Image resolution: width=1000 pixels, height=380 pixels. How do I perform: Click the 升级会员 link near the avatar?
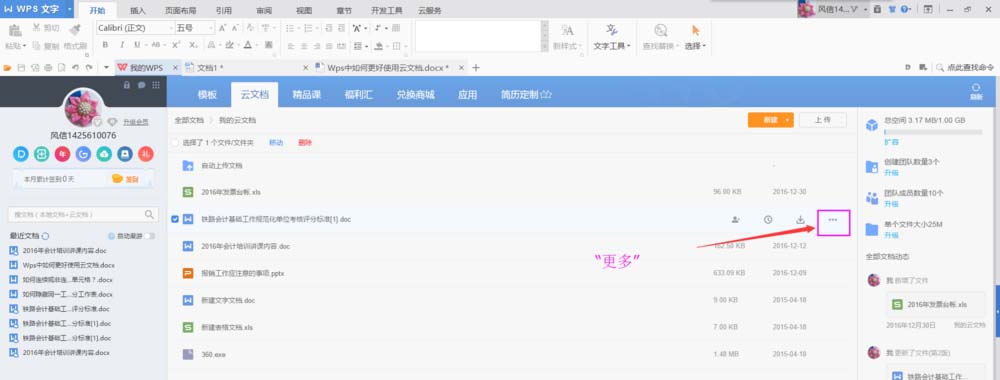coord(136,122)
